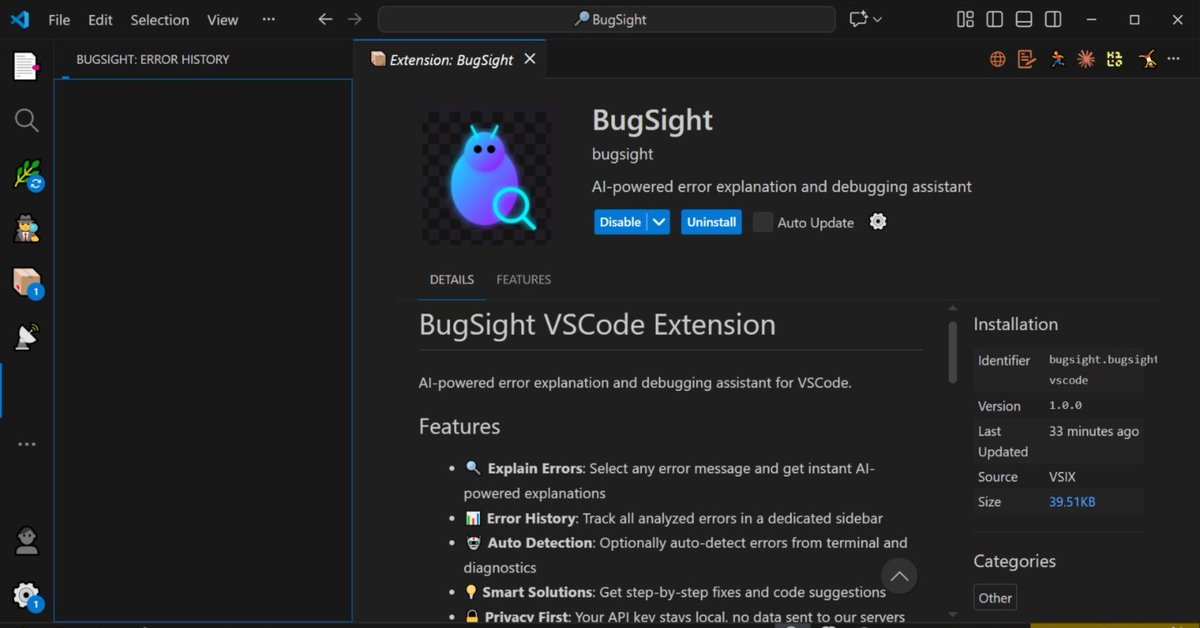Image resolution: width=1200 pixels, height=628 pixels.
Task: Select the Extension: BugSight editor tab
Action: click(x=452, y=59)
